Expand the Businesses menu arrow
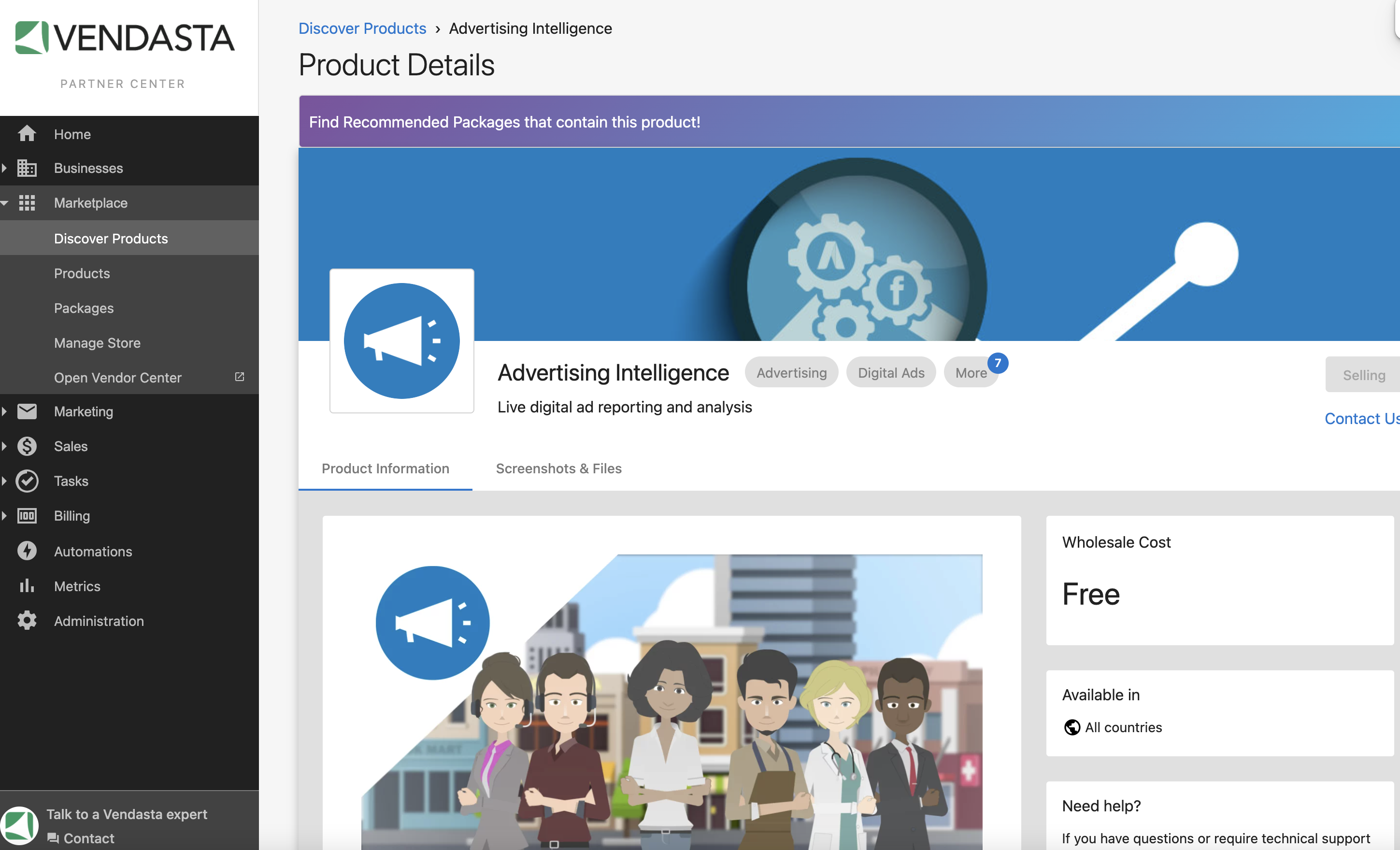Viewport: 1400px width, 850px height. coord(4,168)
